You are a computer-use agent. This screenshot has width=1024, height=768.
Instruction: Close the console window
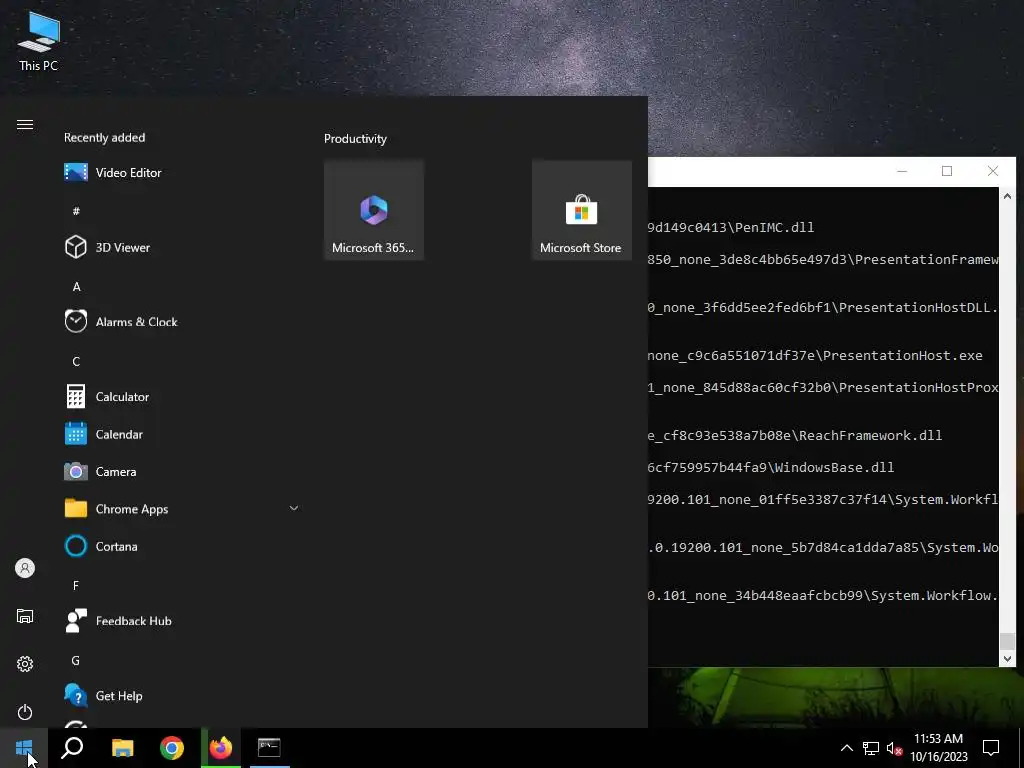pyautogui.click(x=993, y=171)
